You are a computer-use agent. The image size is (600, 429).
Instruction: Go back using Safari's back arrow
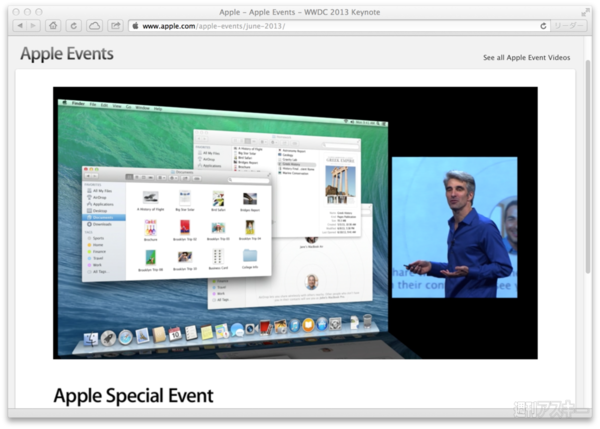click(x=20, y=26)
